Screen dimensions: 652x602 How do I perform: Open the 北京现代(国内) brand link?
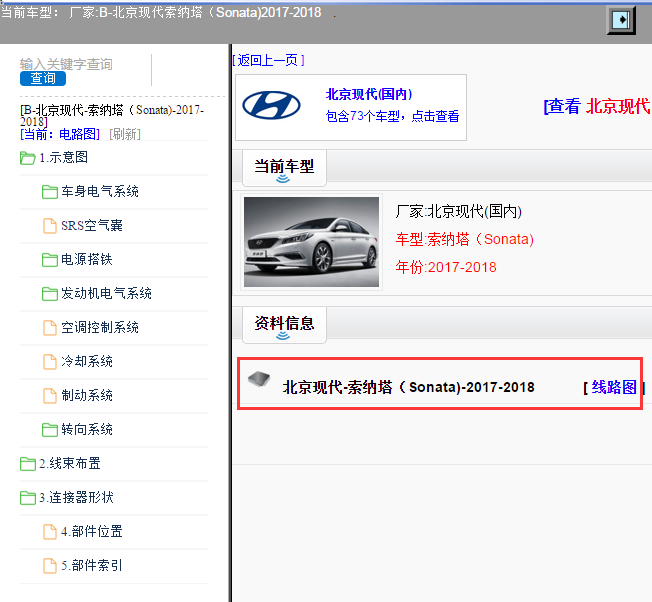(368, 94)
